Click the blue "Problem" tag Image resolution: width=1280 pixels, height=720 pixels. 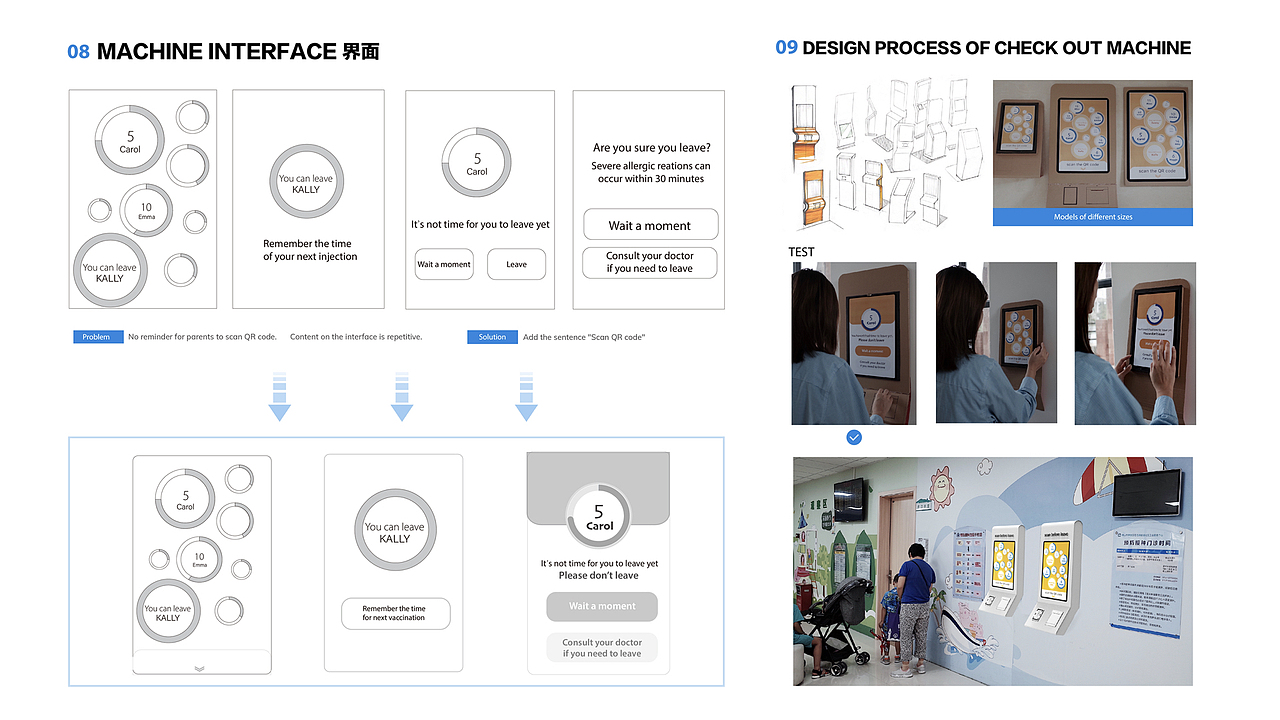(97, 337)
